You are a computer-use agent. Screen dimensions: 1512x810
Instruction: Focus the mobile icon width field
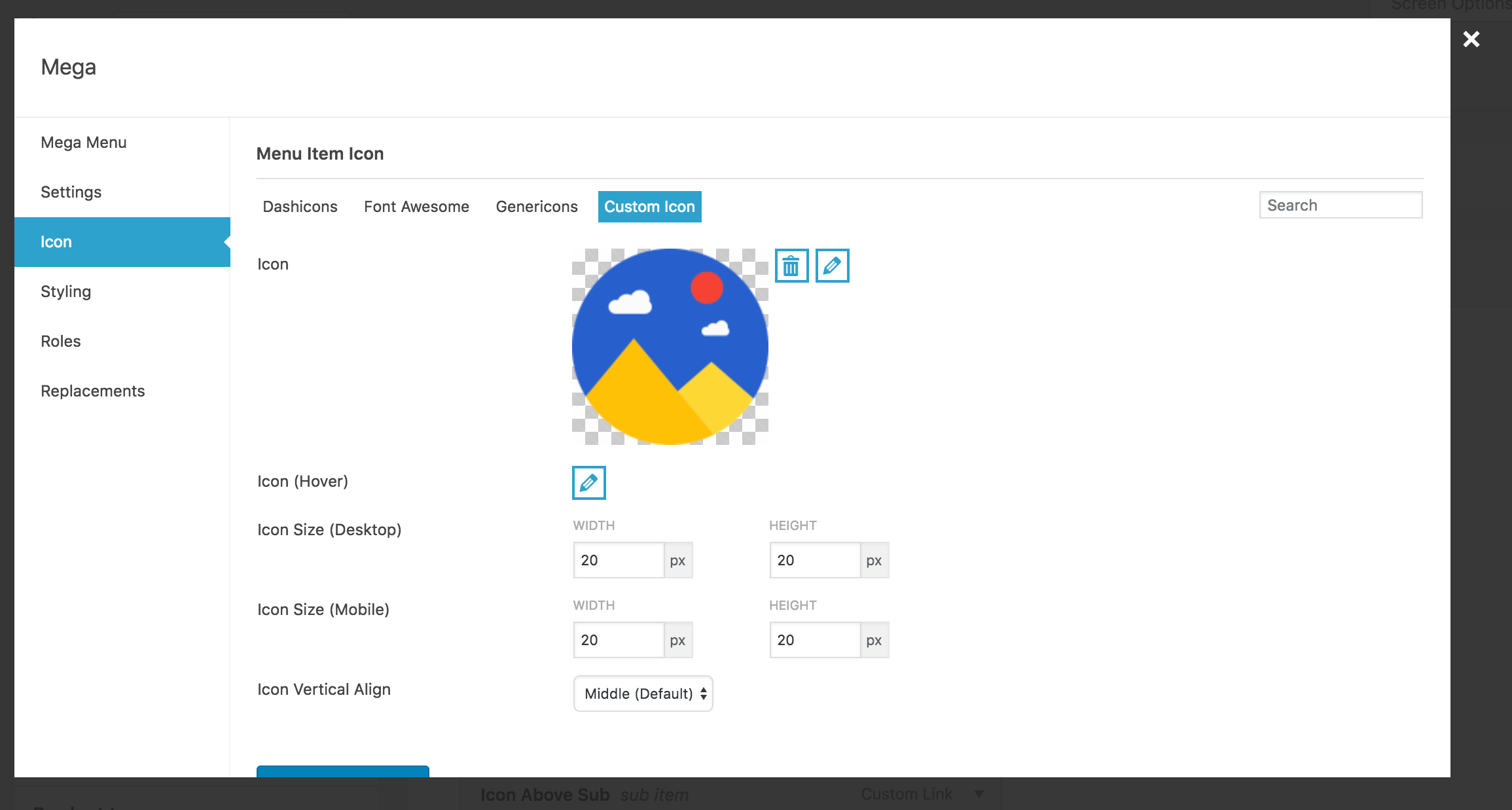pyautogui.click(x=618, y=640)
